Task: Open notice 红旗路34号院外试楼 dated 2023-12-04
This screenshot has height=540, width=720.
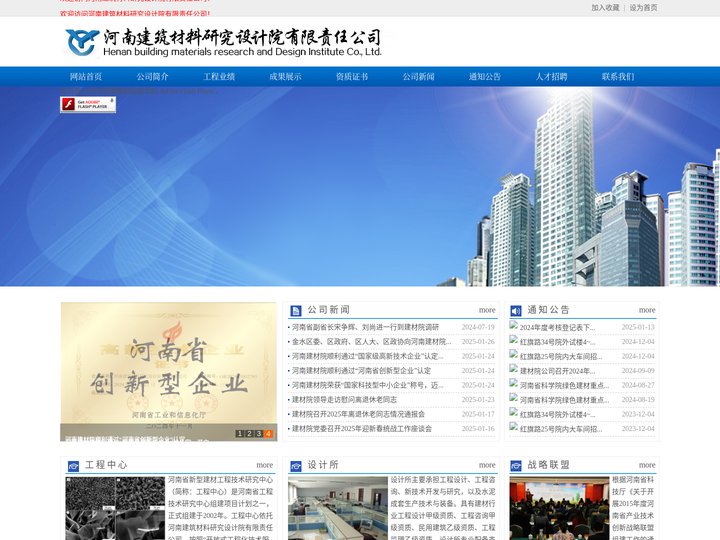Action: tap(557, 414)
